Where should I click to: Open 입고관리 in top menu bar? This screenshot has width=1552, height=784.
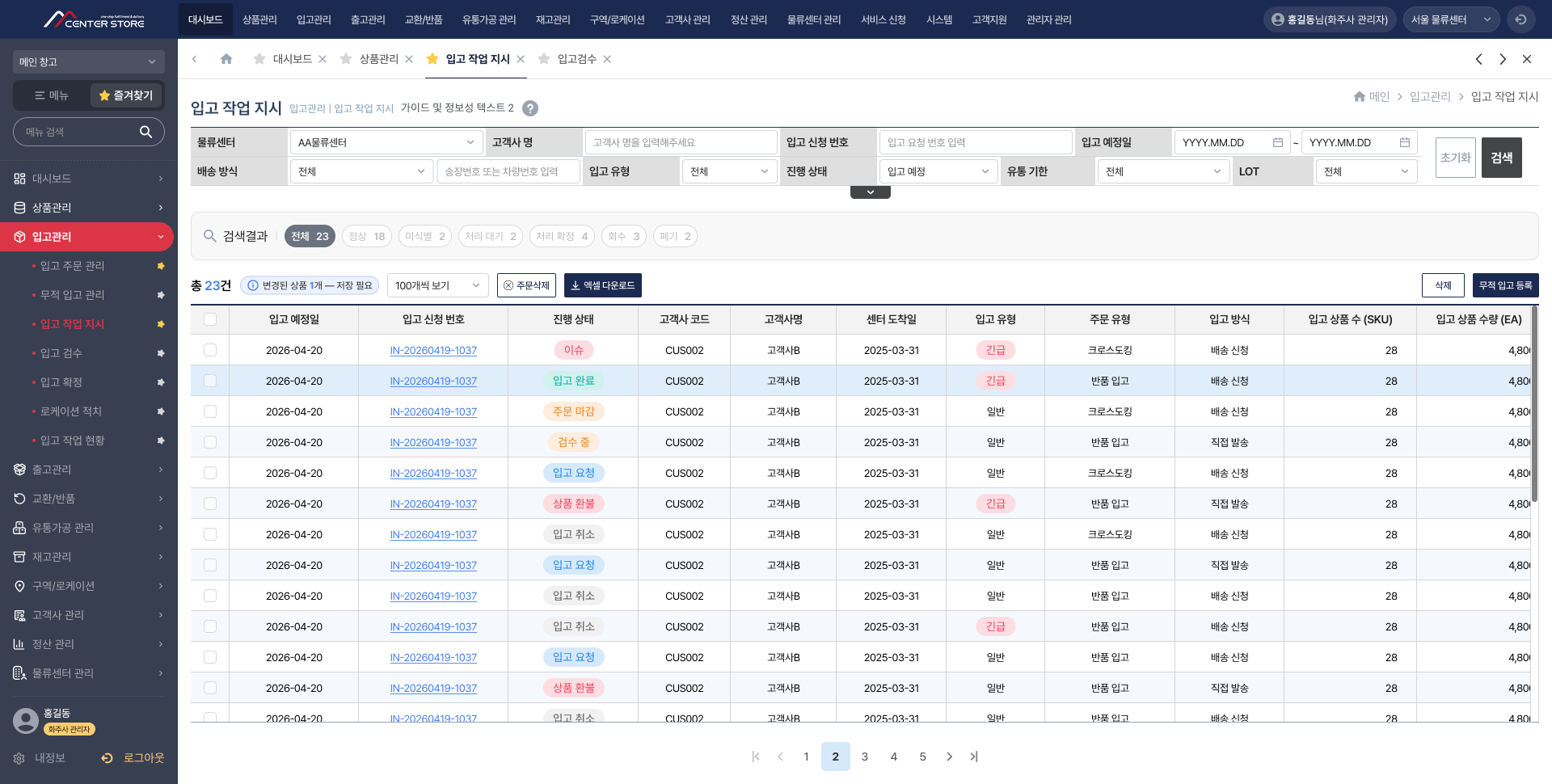tap(314, 19)
